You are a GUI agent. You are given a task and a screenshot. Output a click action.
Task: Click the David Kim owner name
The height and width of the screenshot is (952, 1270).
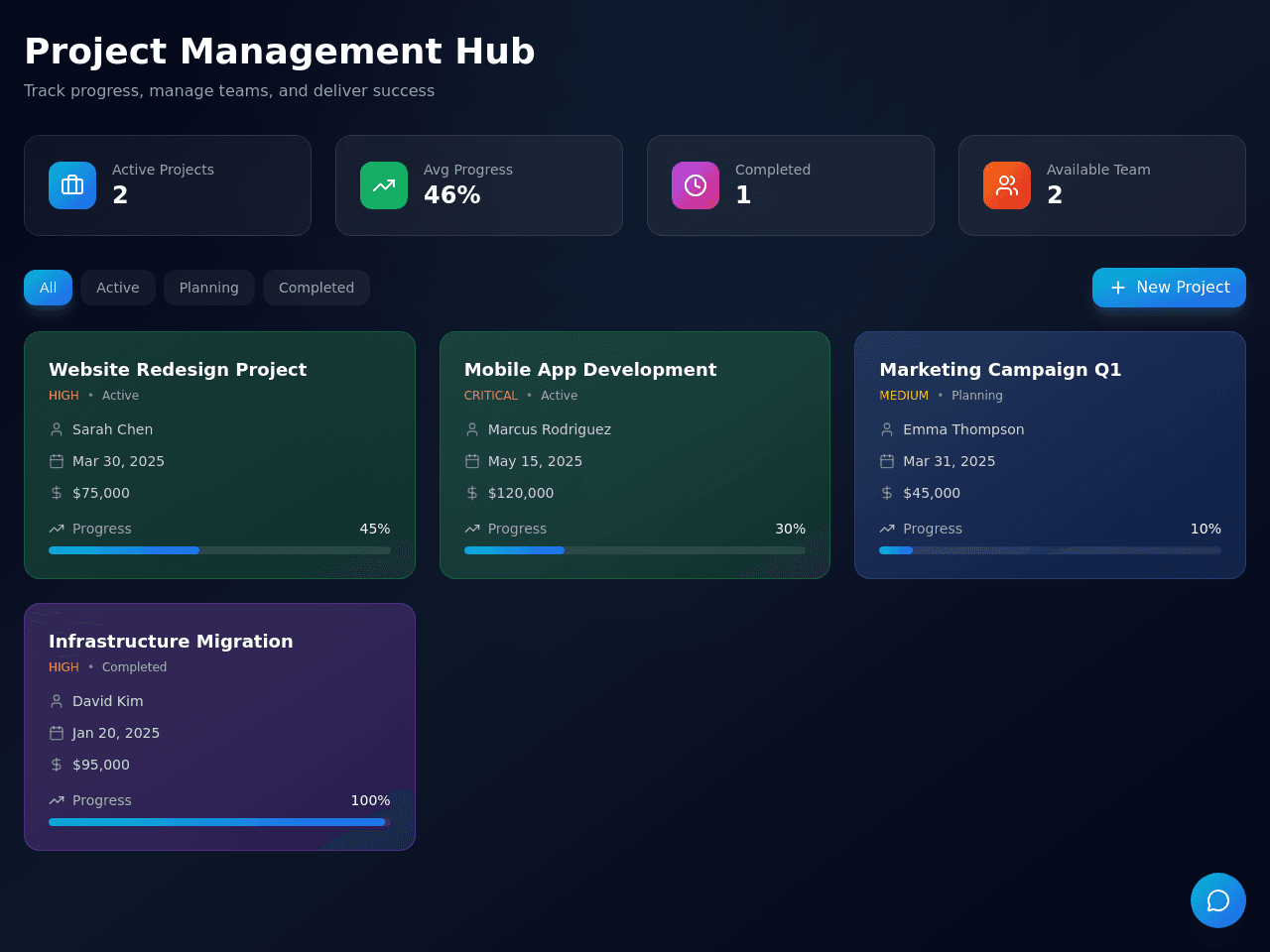[x=108, y=701]
